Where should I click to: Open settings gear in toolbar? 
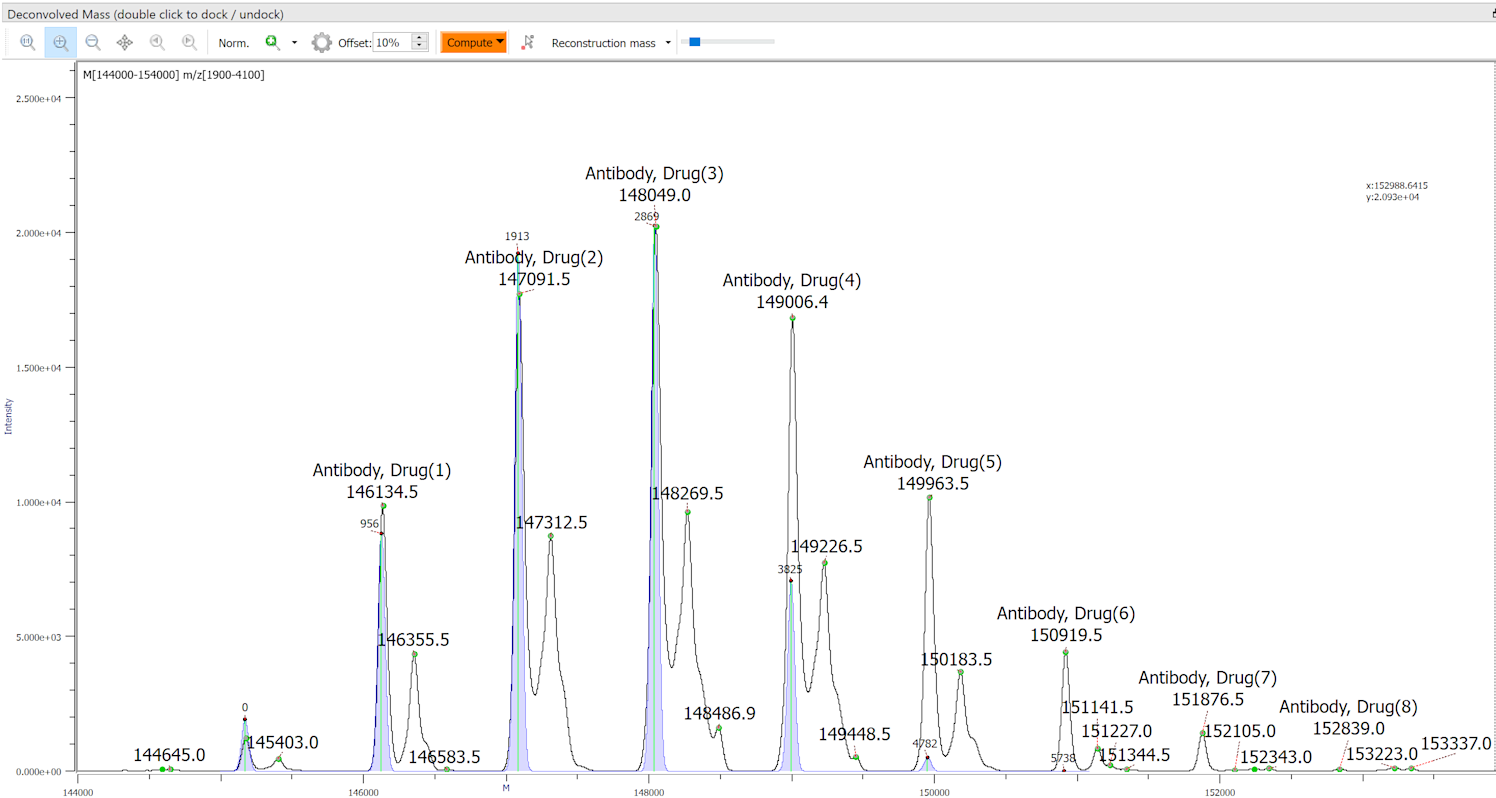[321, 43]
